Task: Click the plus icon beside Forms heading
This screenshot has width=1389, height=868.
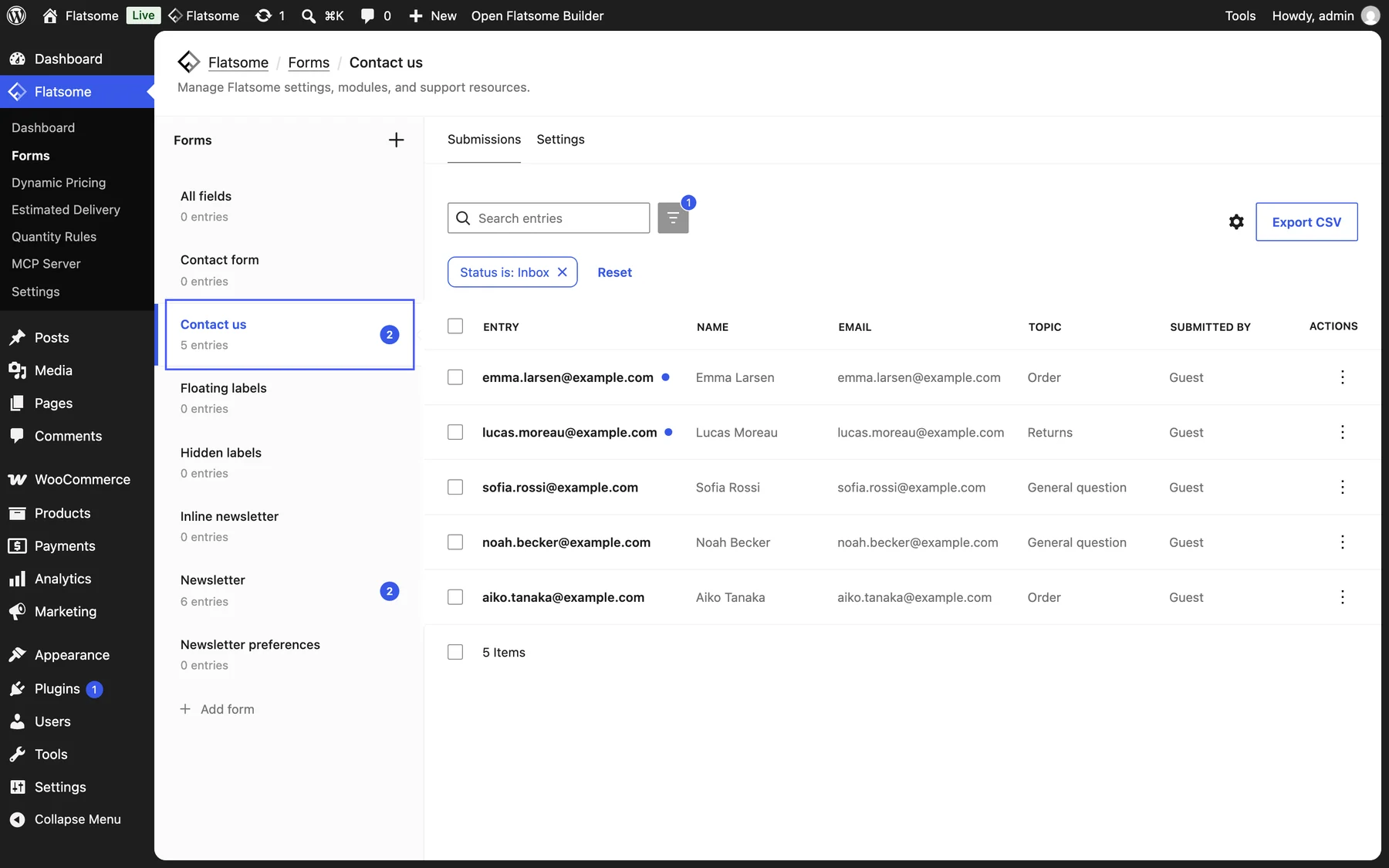Action: [x=396, y=140]
